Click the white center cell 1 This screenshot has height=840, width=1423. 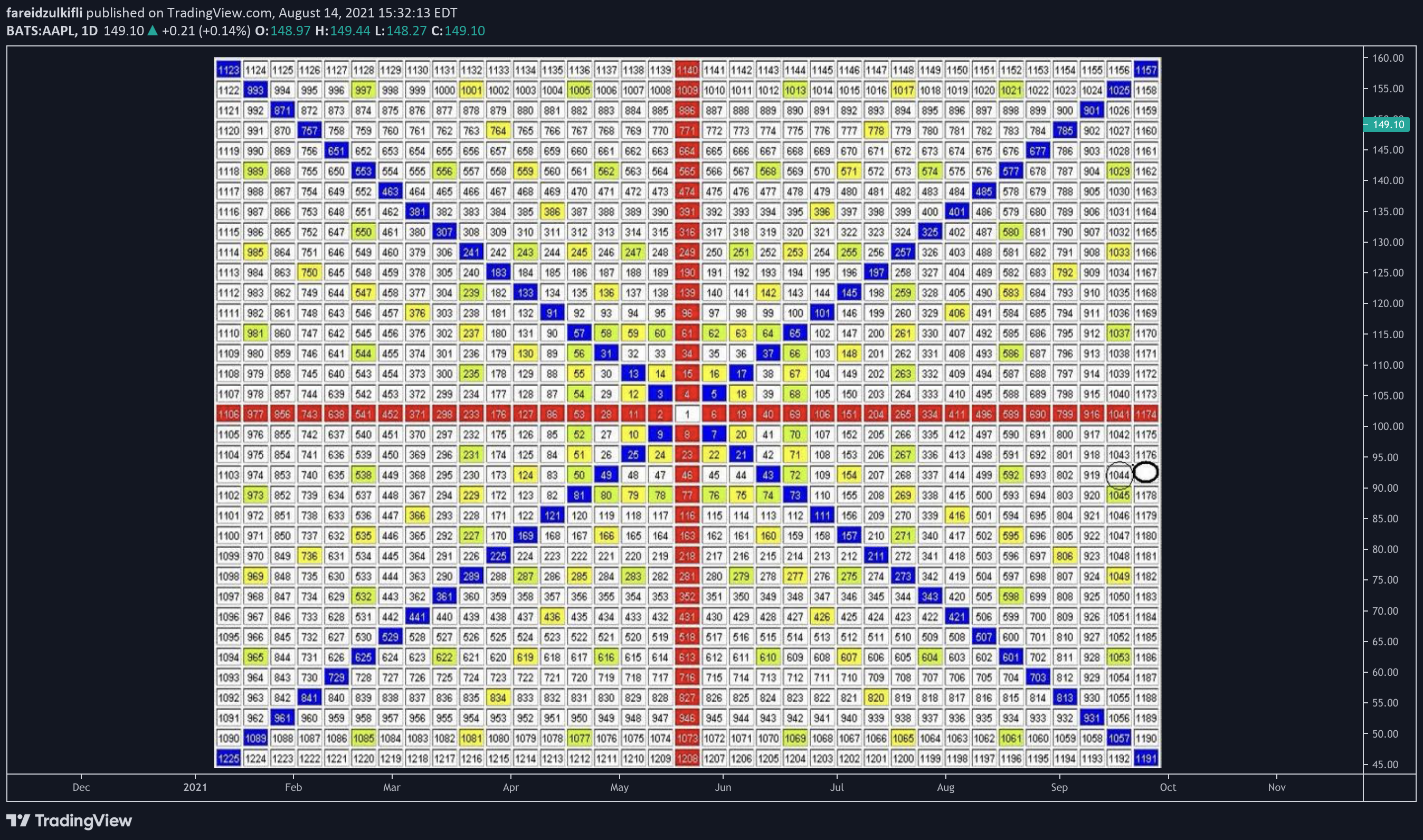tap(687, 414)
